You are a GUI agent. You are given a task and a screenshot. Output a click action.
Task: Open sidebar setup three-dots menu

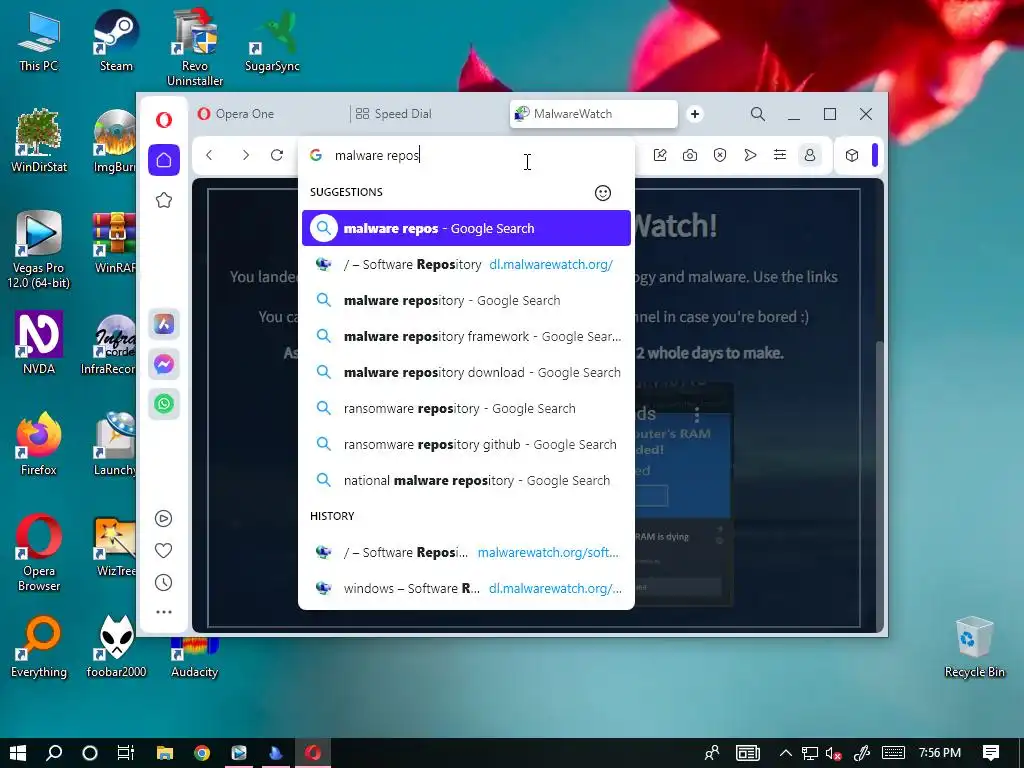163,612
